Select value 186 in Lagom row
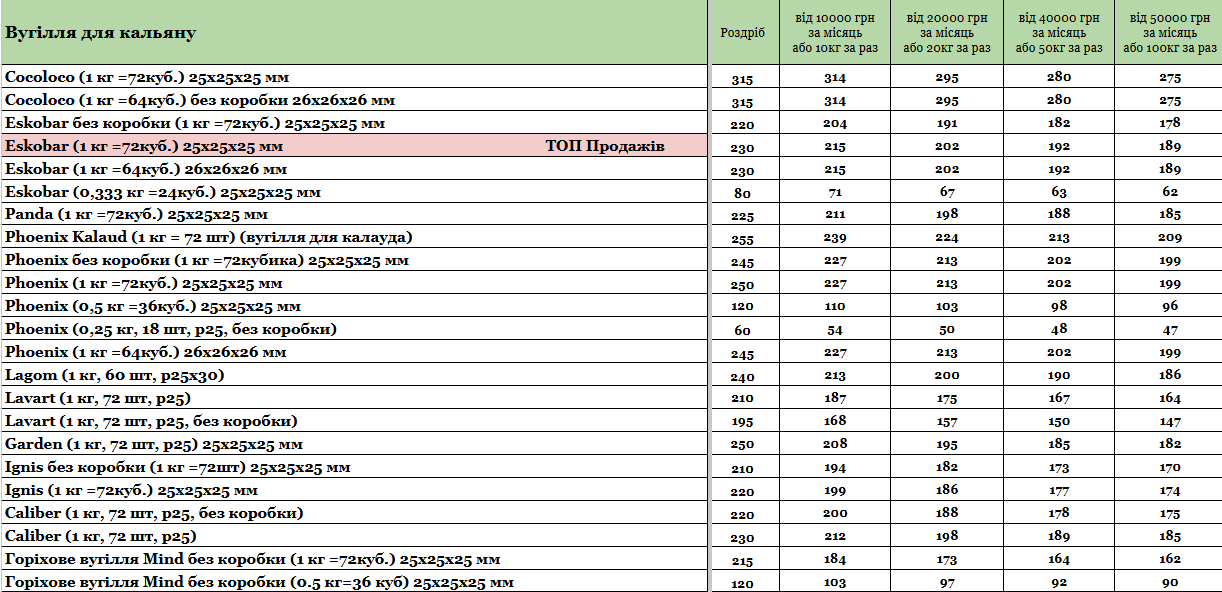1222x592 pixels. [1170, 375]
